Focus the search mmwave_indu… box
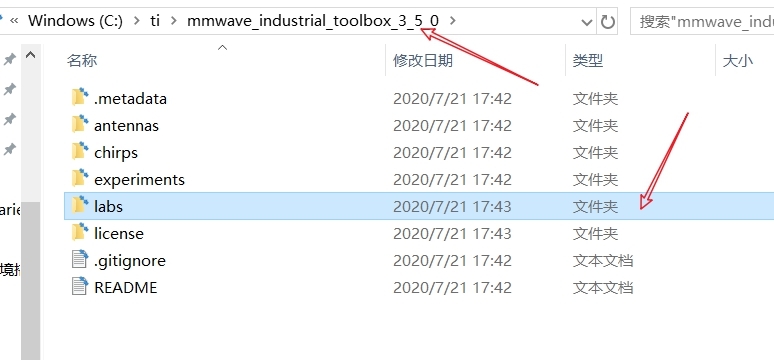The image size is (774, 360). [x=702, y=22]
